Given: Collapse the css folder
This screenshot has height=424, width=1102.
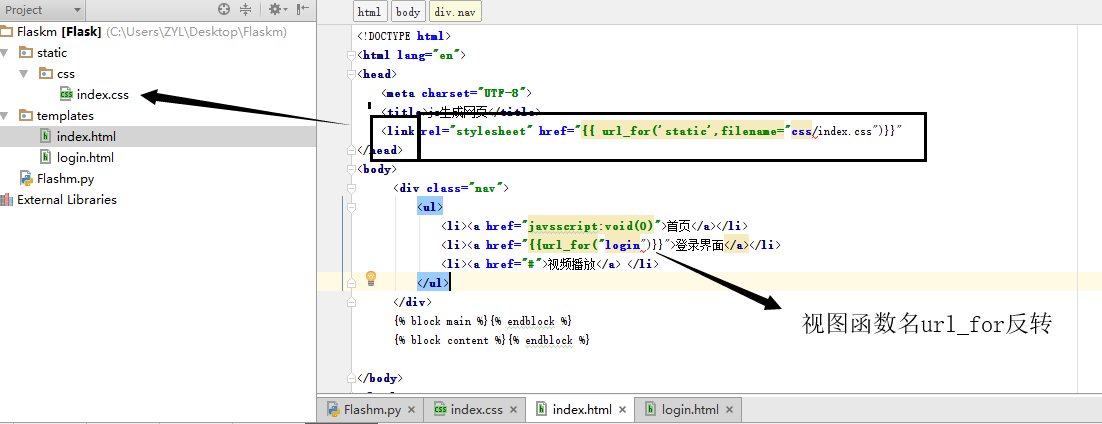Looking at the screenshot, I should tap(24, 74).
